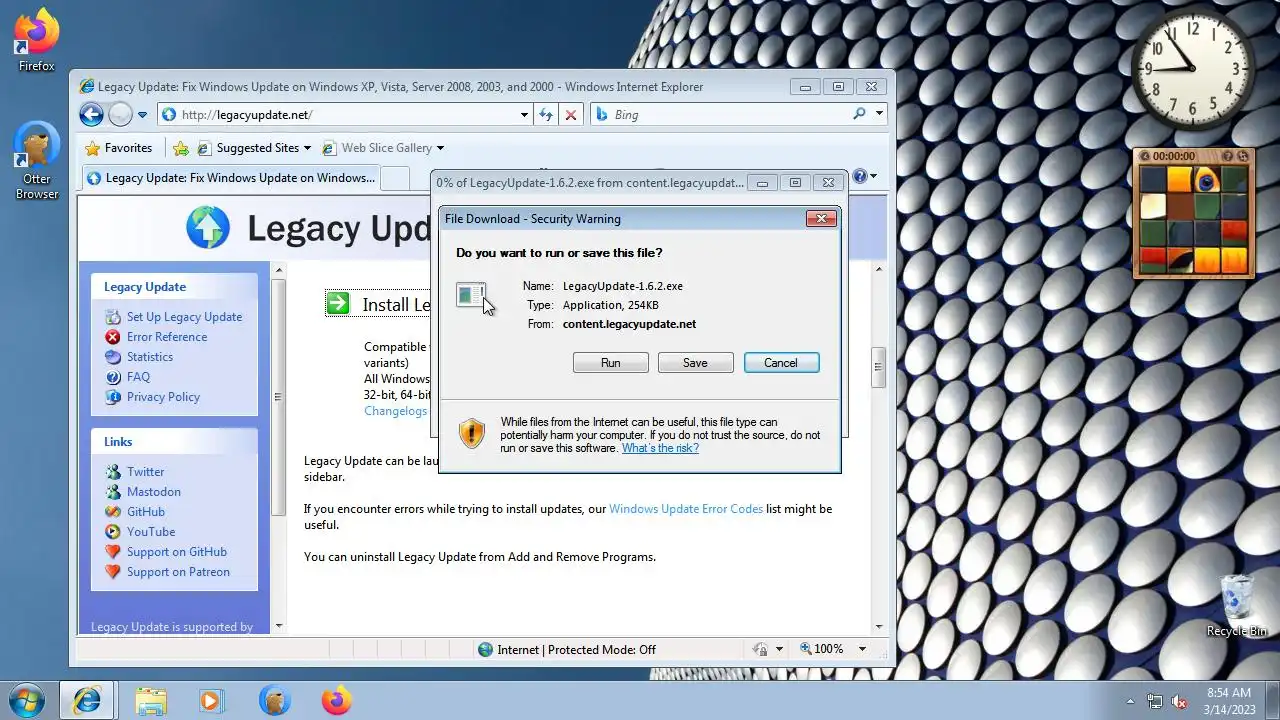
Task: Click the taskbar clock showing 8:54 AM
Action: (x=1229, y=701)
